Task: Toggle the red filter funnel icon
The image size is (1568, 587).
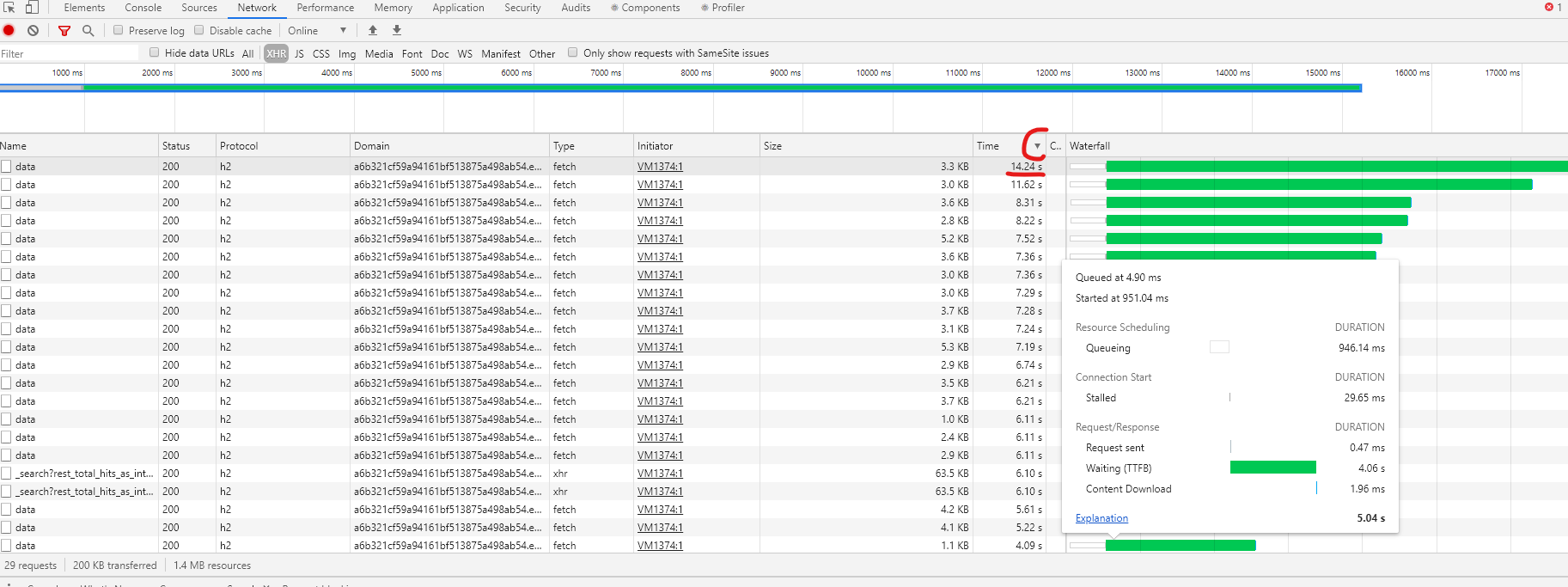Action: point(64,30)
